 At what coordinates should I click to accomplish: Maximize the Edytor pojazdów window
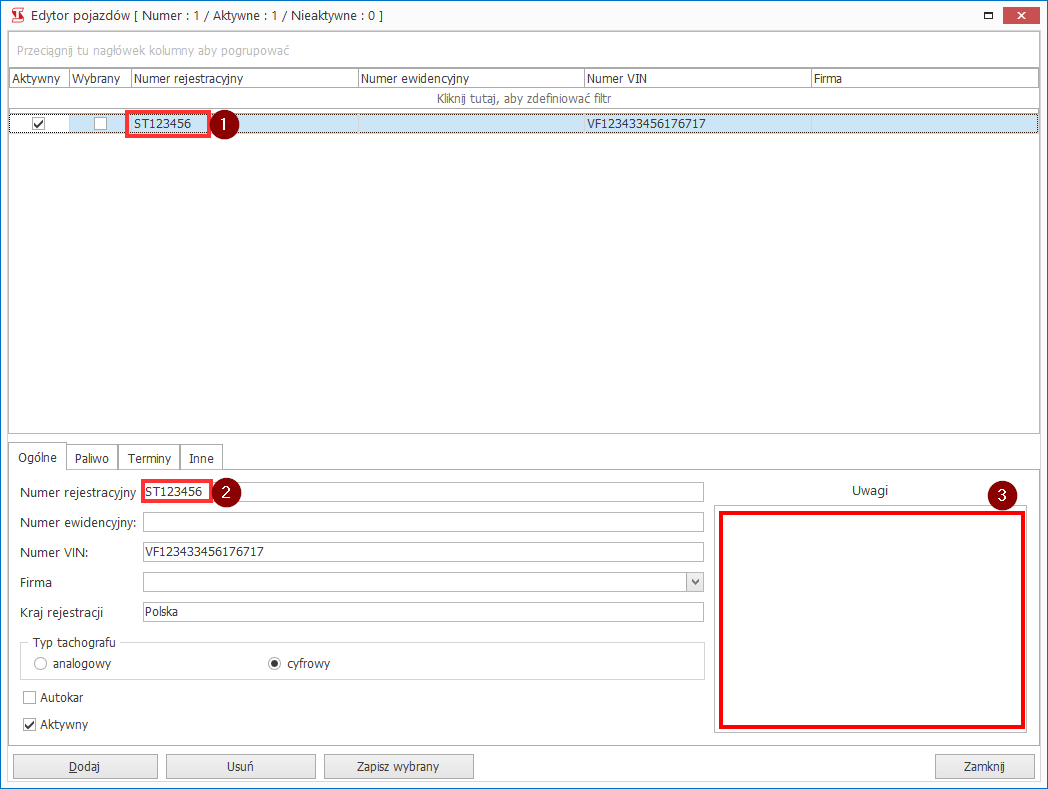988,16
